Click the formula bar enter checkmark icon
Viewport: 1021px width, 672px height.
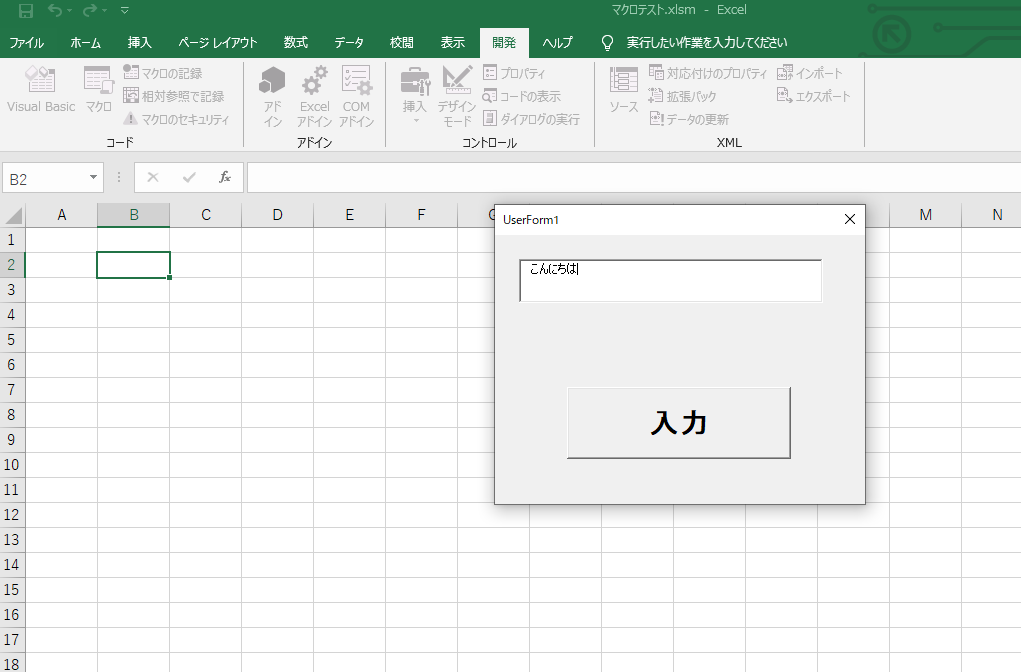coord(189,177)
